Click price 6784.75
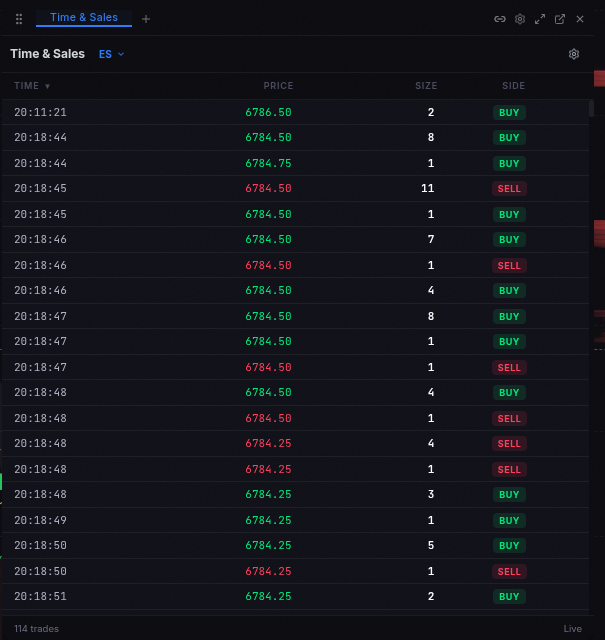The width and height of the screenshot is (605, 640). click(x=268, y=163)
